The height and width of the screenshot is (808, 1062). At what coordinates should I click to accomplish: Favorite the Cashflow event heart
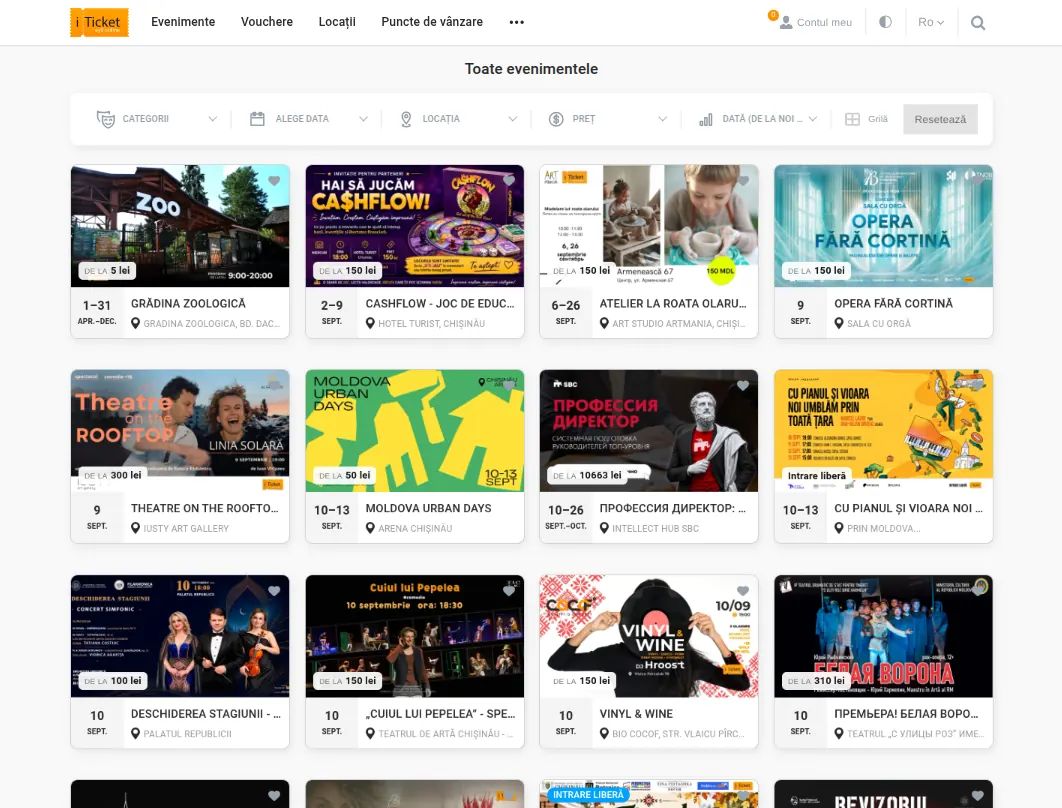pyautogui.click(x=509, y=181)
